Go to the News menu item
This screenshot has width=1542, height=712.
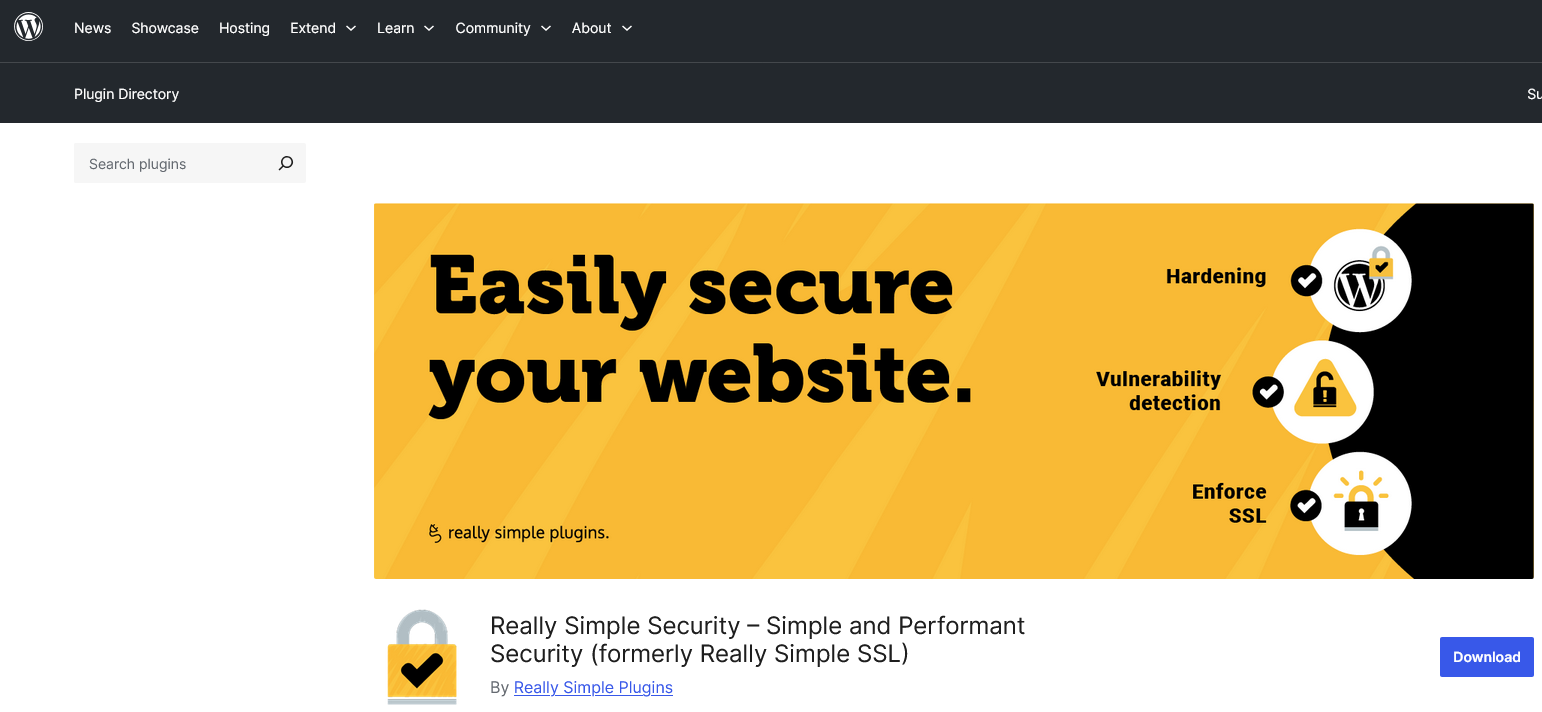92,28
